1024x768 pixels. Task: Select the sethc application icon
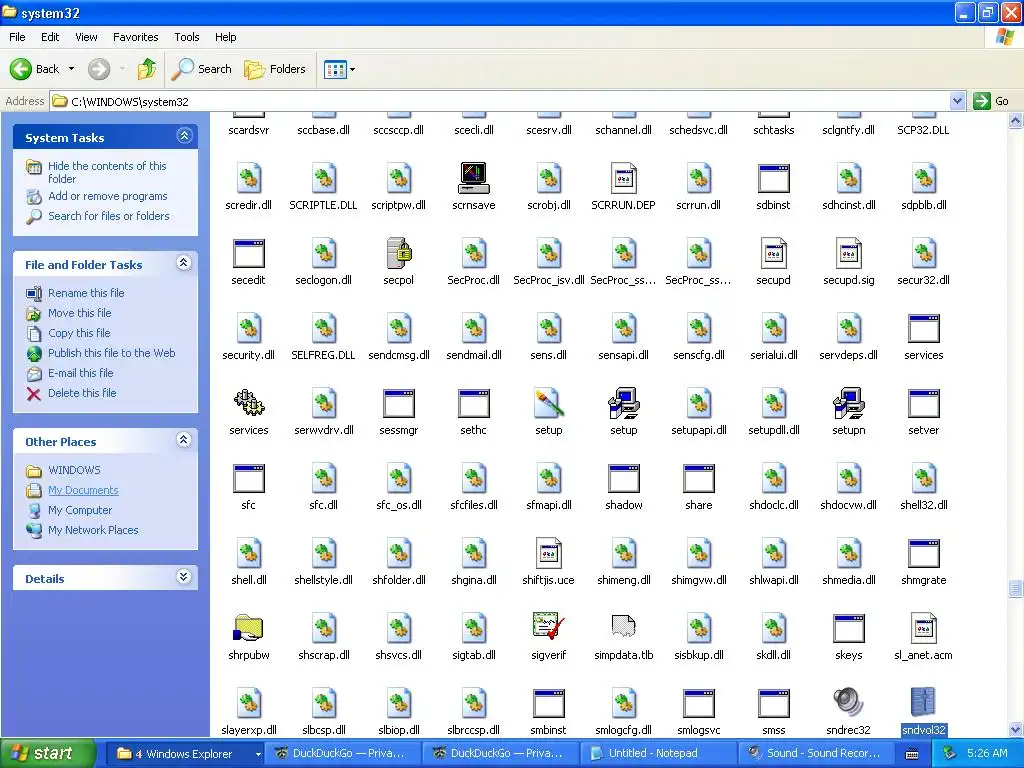tap(473, 403)
